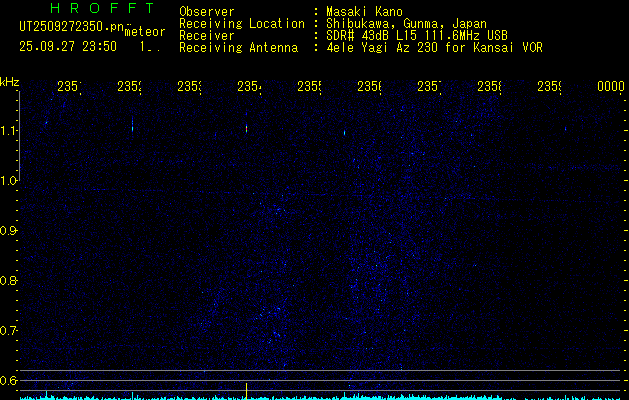629x400 pixels.
Task: Select receiver text SDR# 43dB L15 111.6MHz USB
Action: click(x=417, y=36)
